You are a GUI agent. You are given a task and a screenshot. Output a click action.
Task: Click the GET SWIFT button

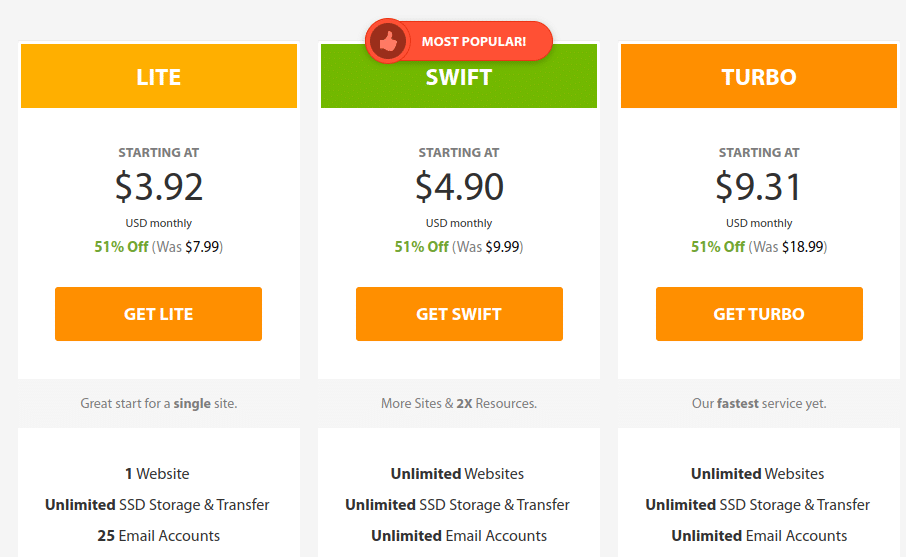459,314
